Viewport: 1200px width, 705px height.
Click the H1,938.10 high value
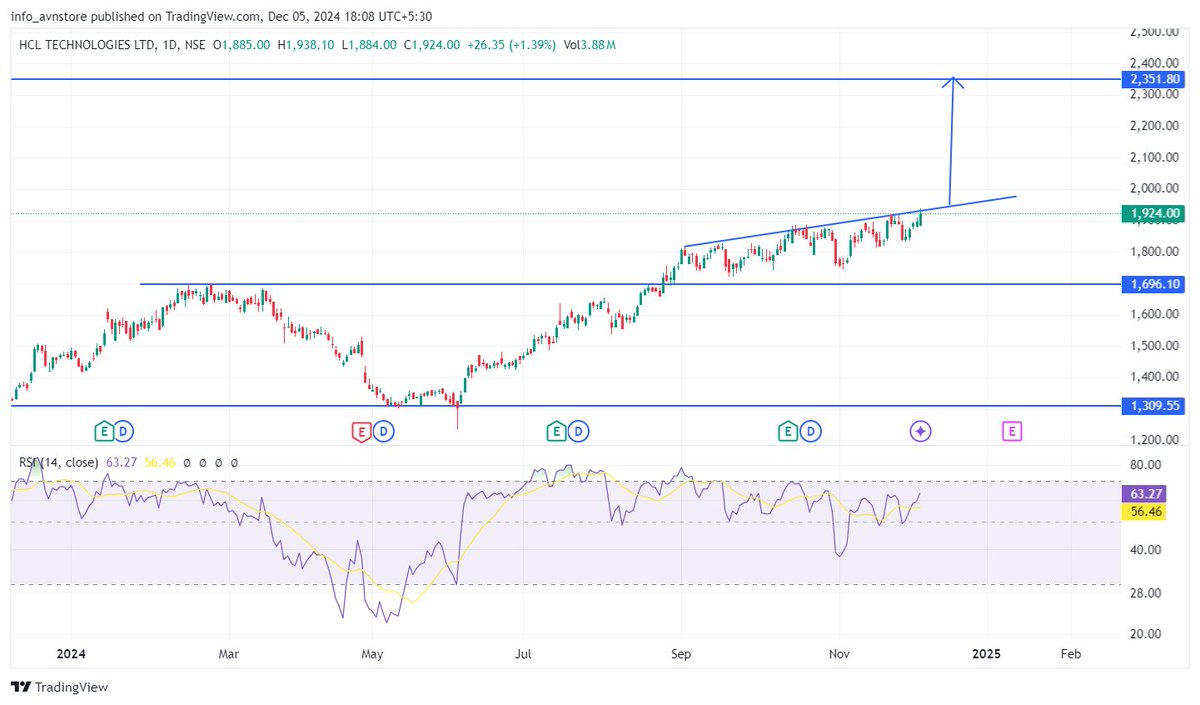(305, 44)
